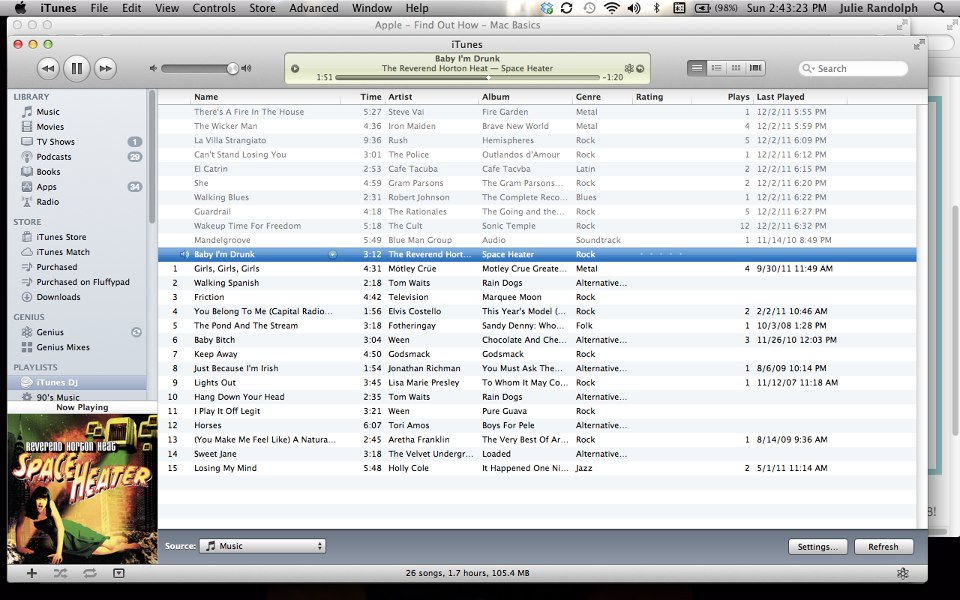Click the plus button to add a playlist
This screenshot has width=960, height=600.
[32, 573]
